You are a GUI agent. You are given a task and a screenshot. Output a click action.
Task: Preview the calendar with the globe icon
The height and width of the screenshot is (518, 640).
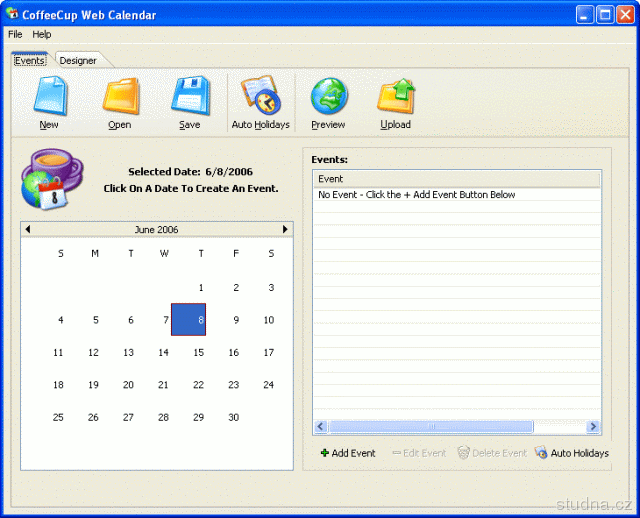(329, 102)
